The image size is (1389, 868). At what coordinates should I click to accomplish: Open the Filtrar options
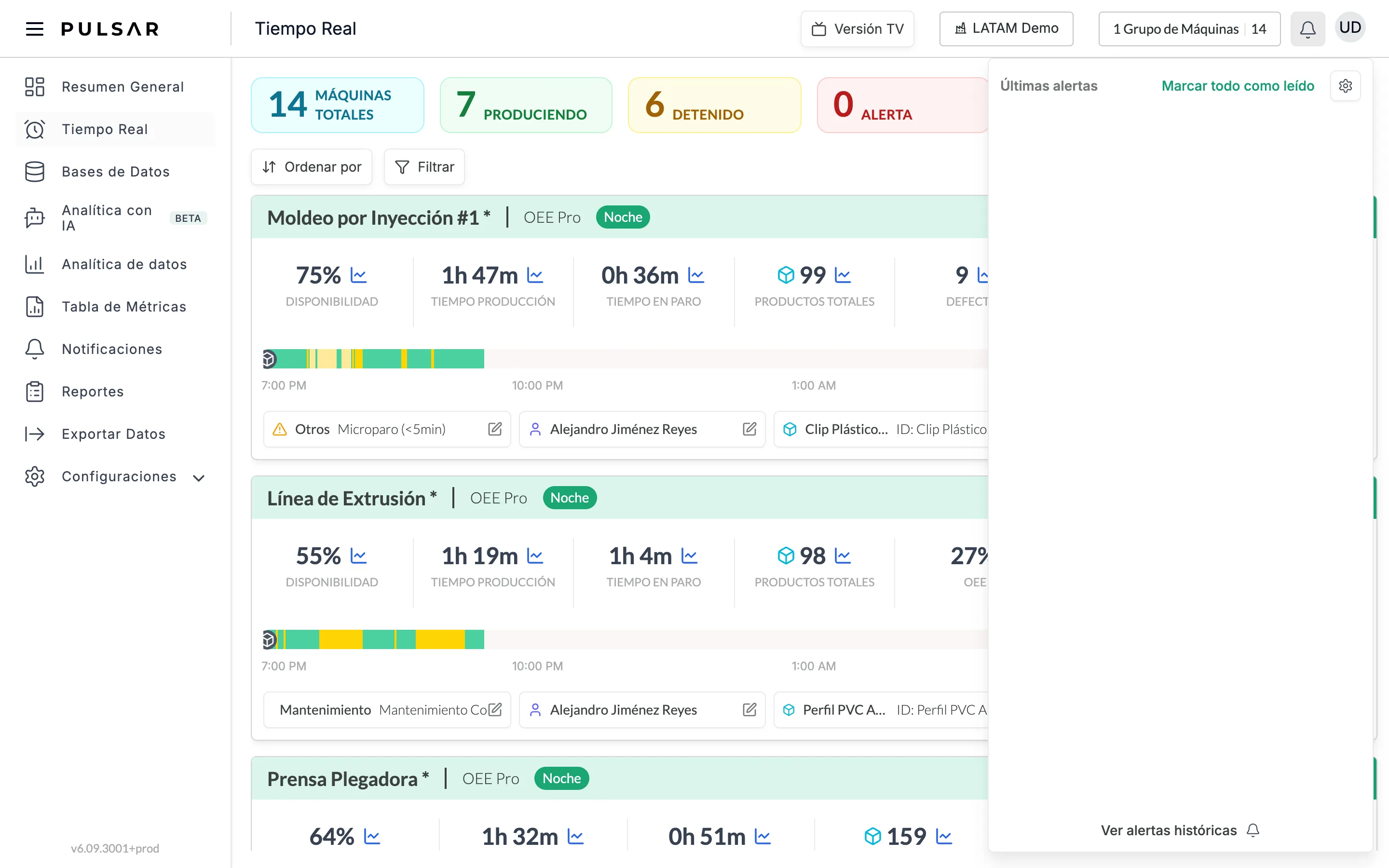[424, 167]
